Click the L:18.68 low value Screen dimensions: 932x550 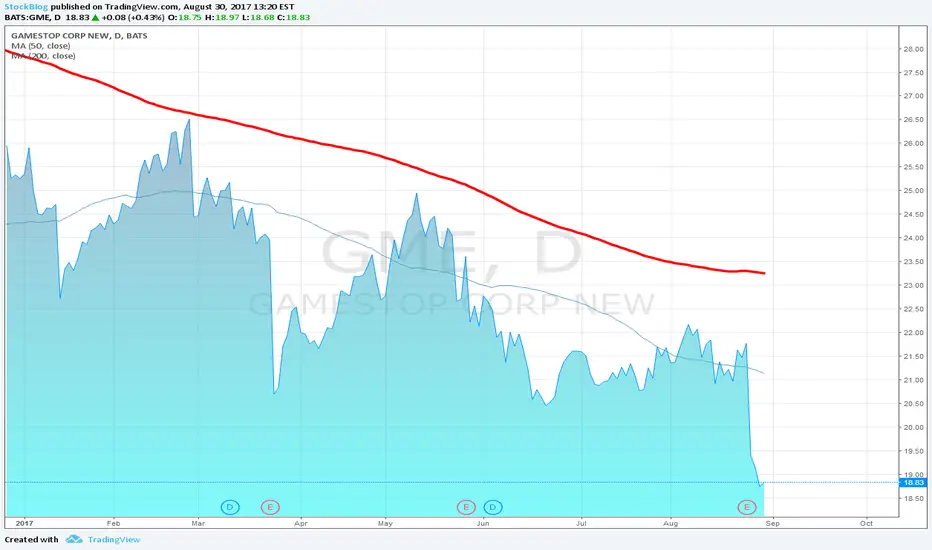tap(259, 17)
